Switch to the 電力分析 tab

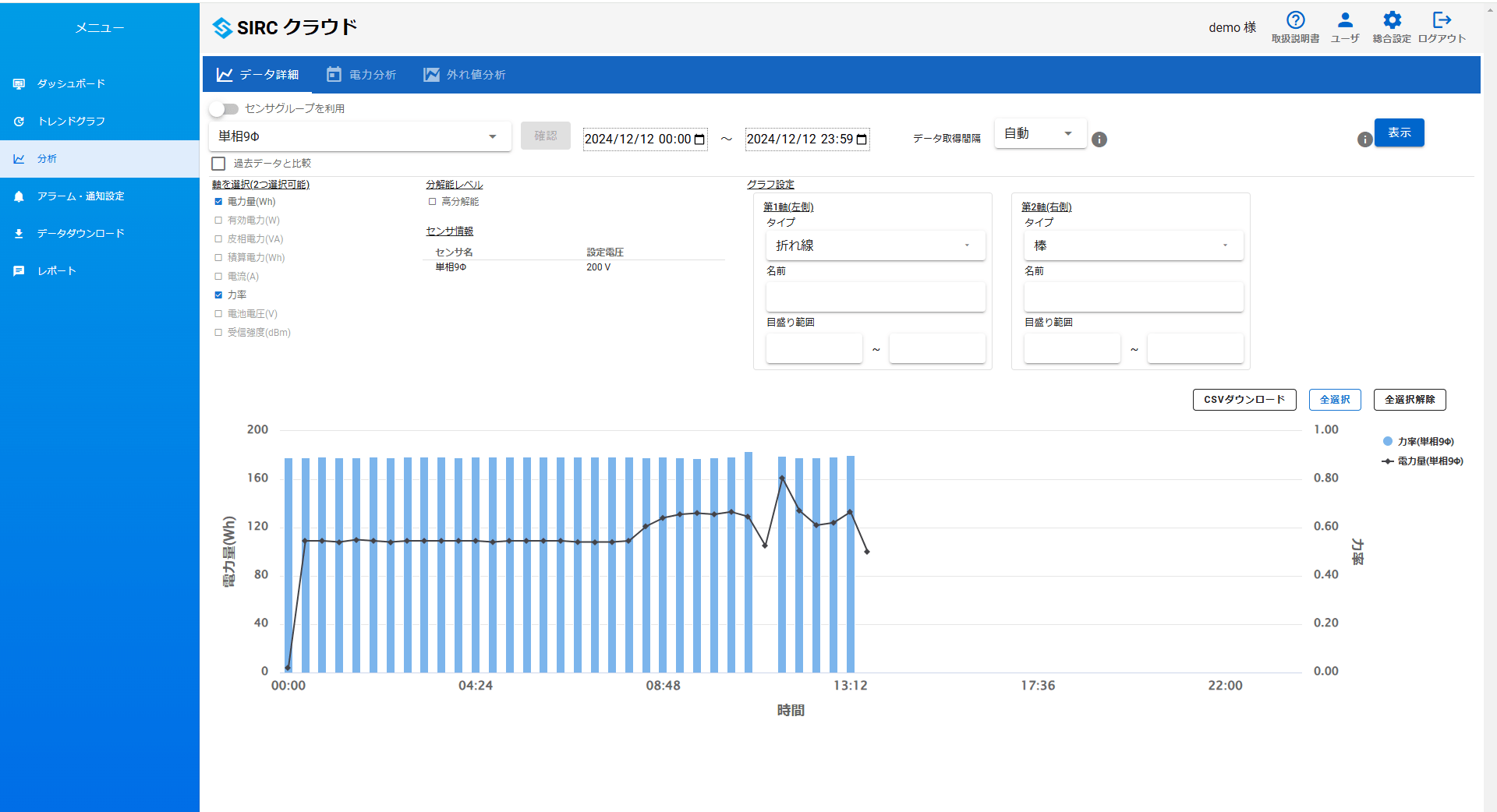(361, 74)
